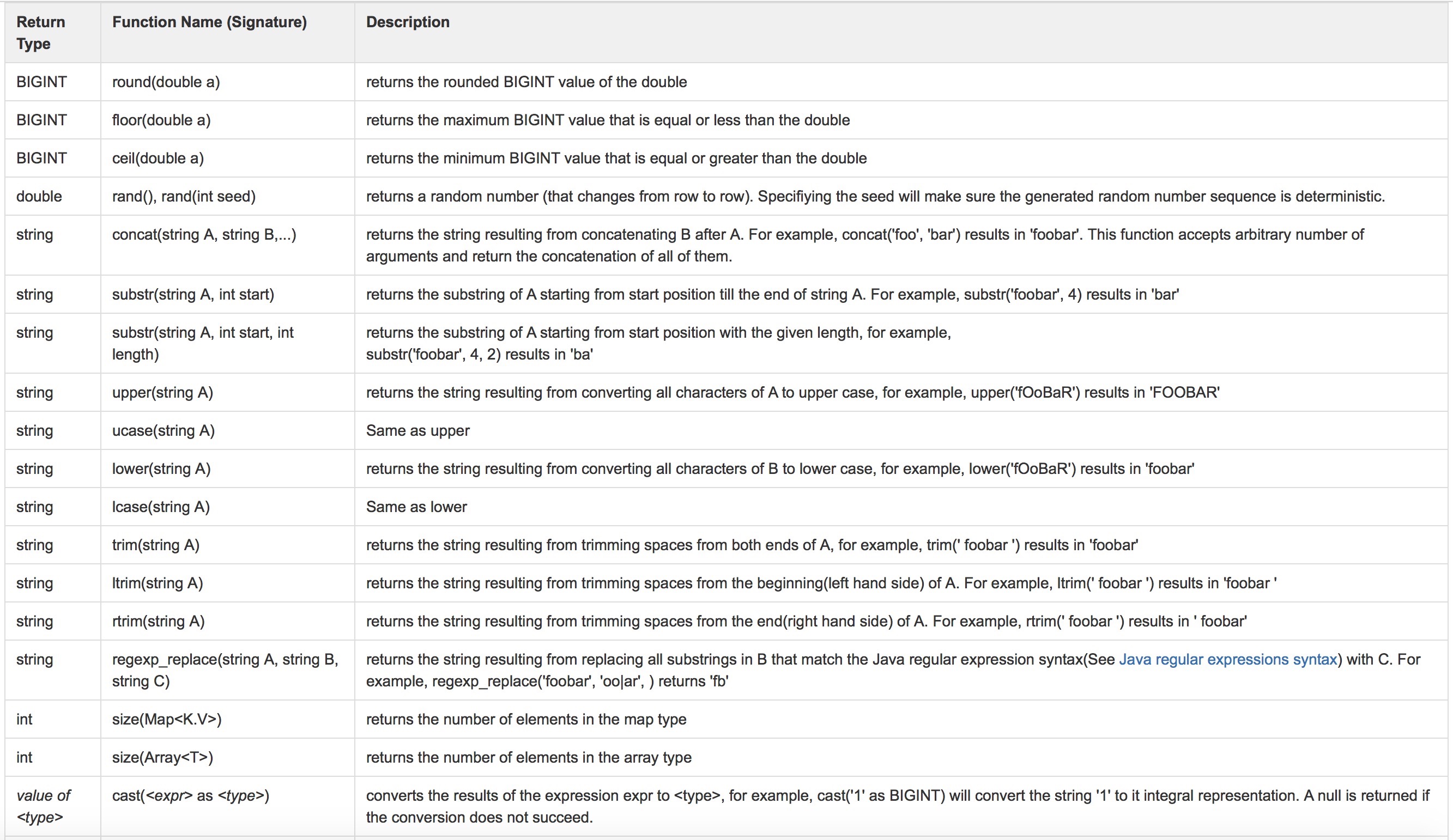Select the ceil(double a) function cell
The width and height of the screenshot is (1453, 840).
click(x=158, y=158)
